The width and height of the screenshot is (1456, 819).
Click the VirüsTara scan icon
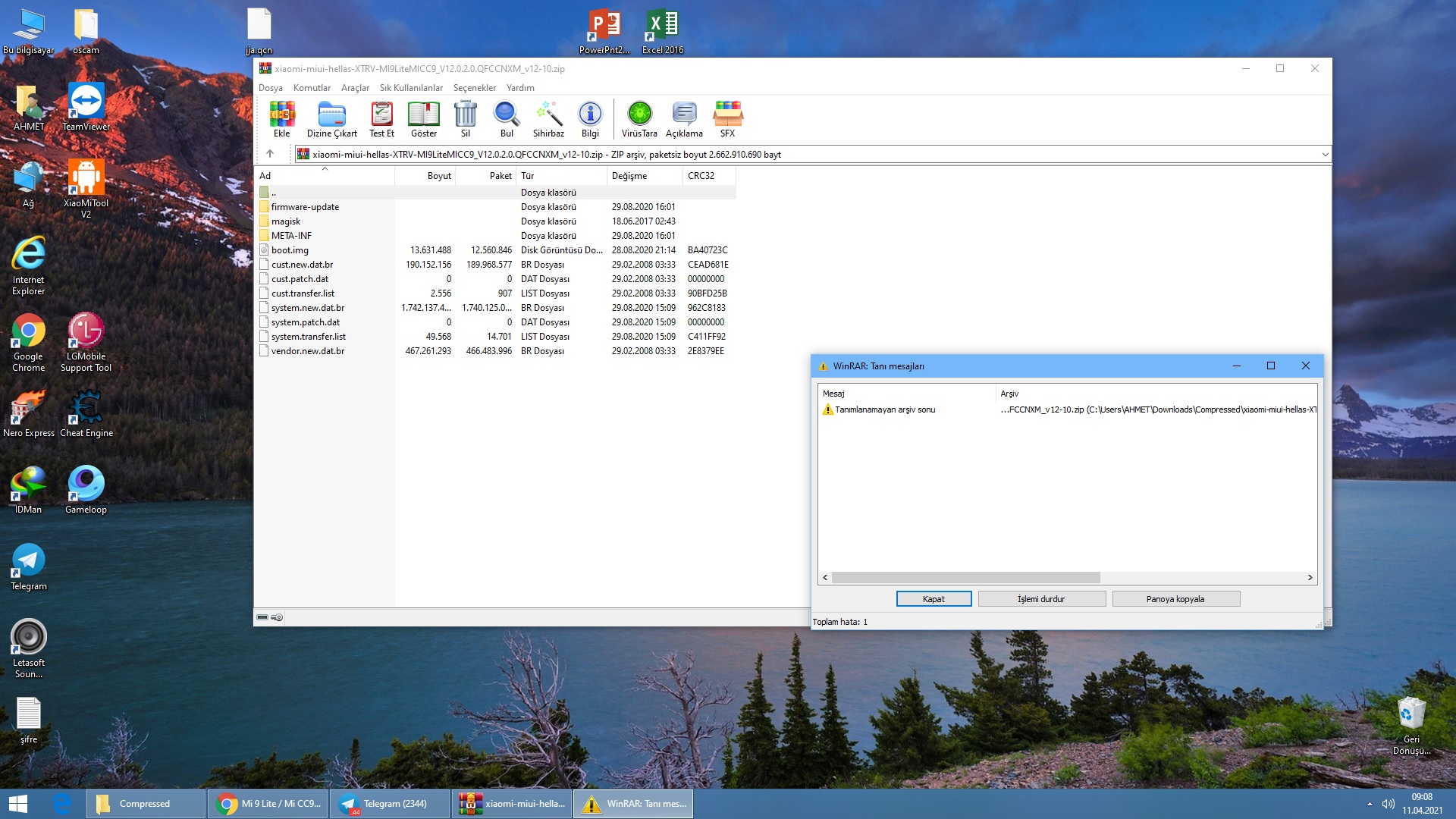click(639, 119)
